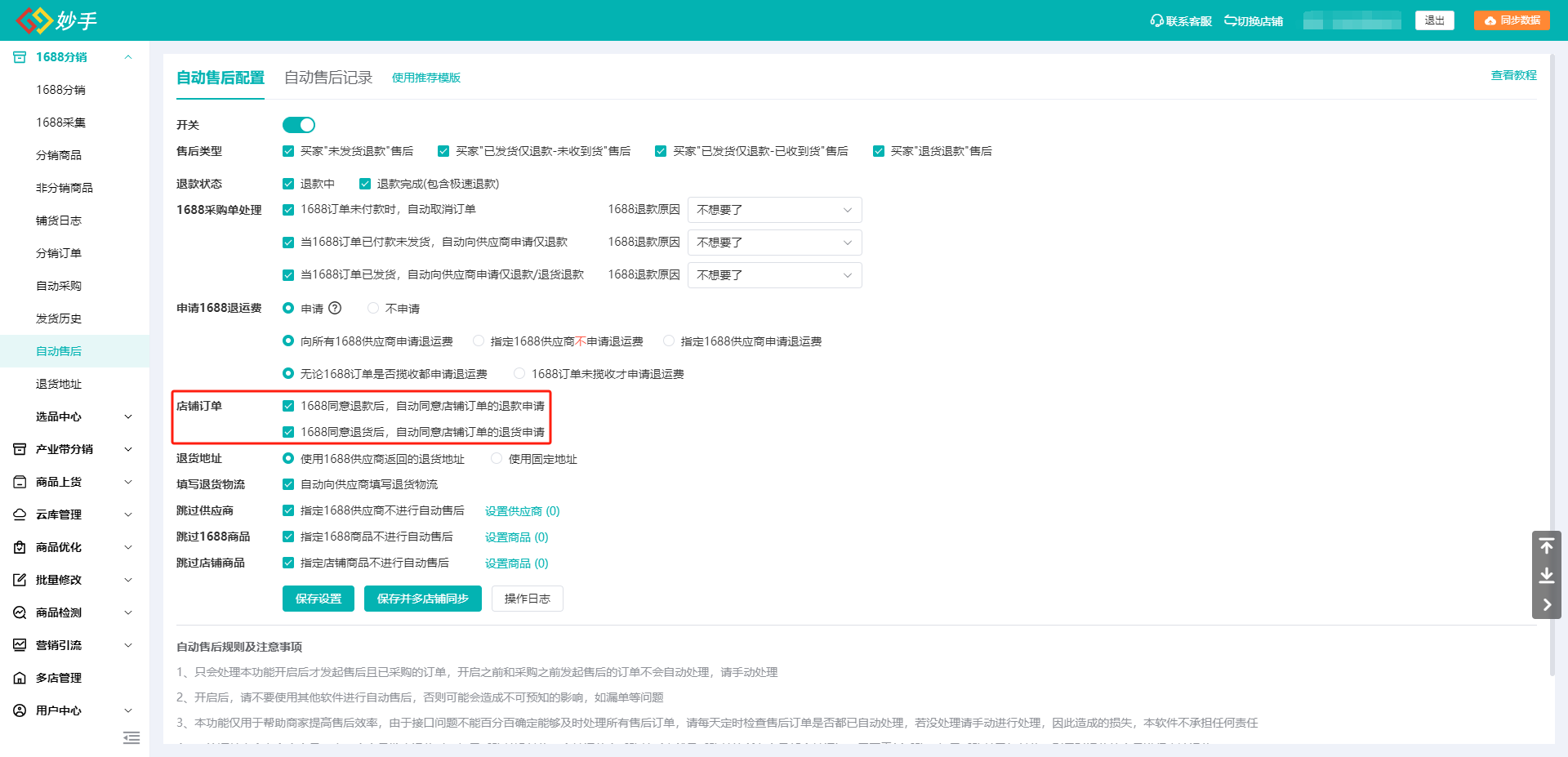Viewport: 1568px width, 757px height.
Task: Uncheck 退款中 checkbox
Action: tap(288, 184)
